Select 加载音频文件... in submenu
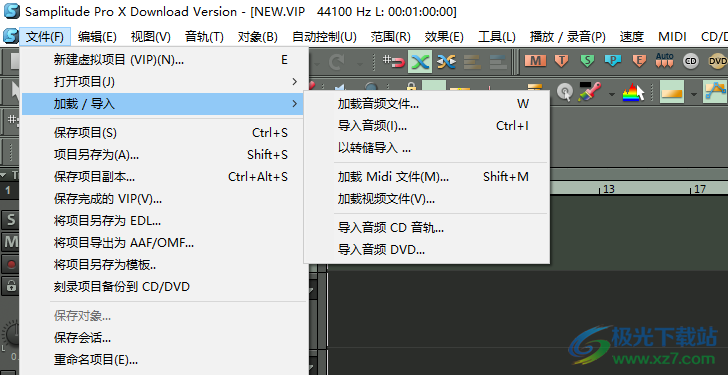This screenshot has height=375, width=728. coord(427,104)
